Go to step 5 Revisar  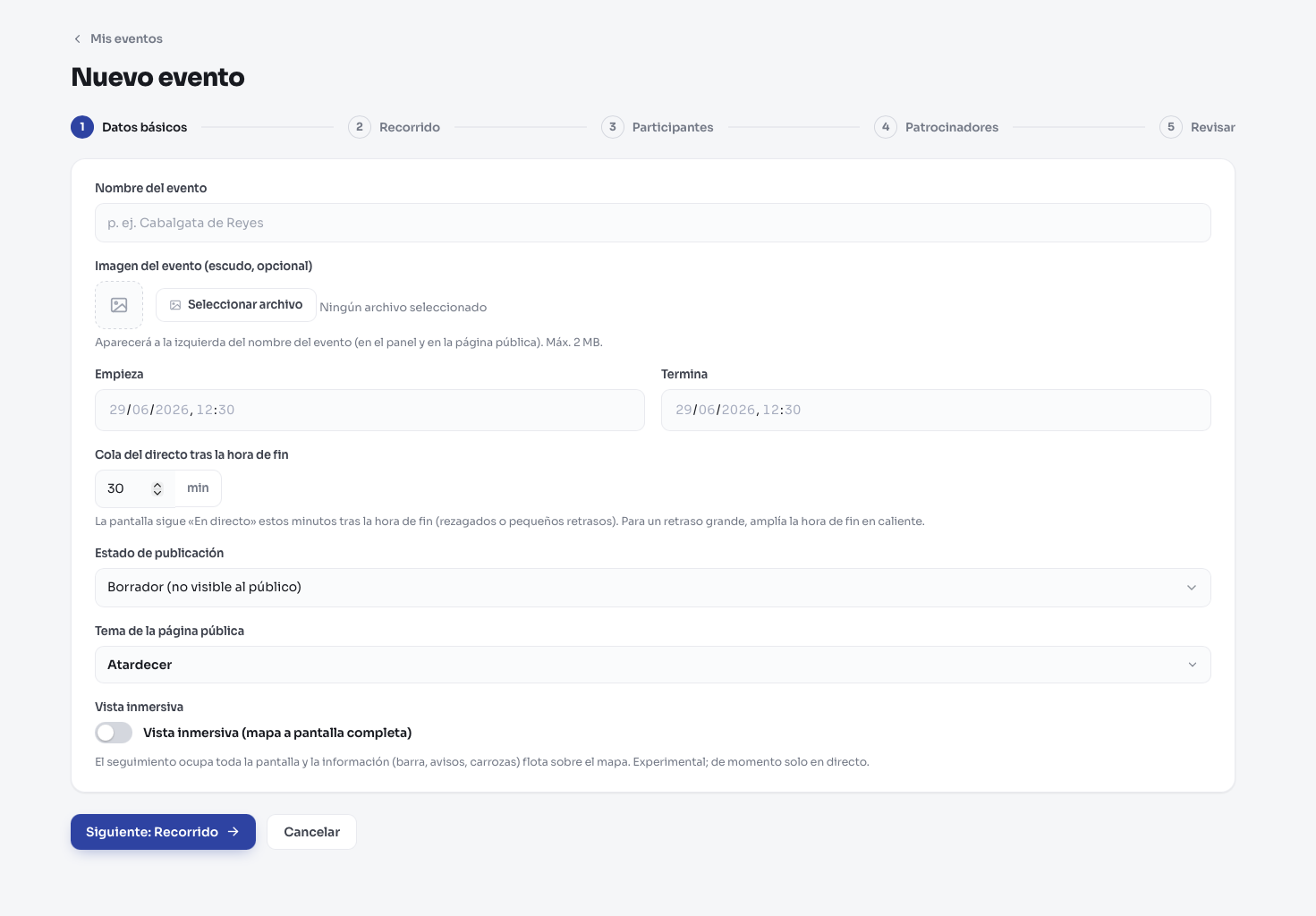pos(1197,127)
